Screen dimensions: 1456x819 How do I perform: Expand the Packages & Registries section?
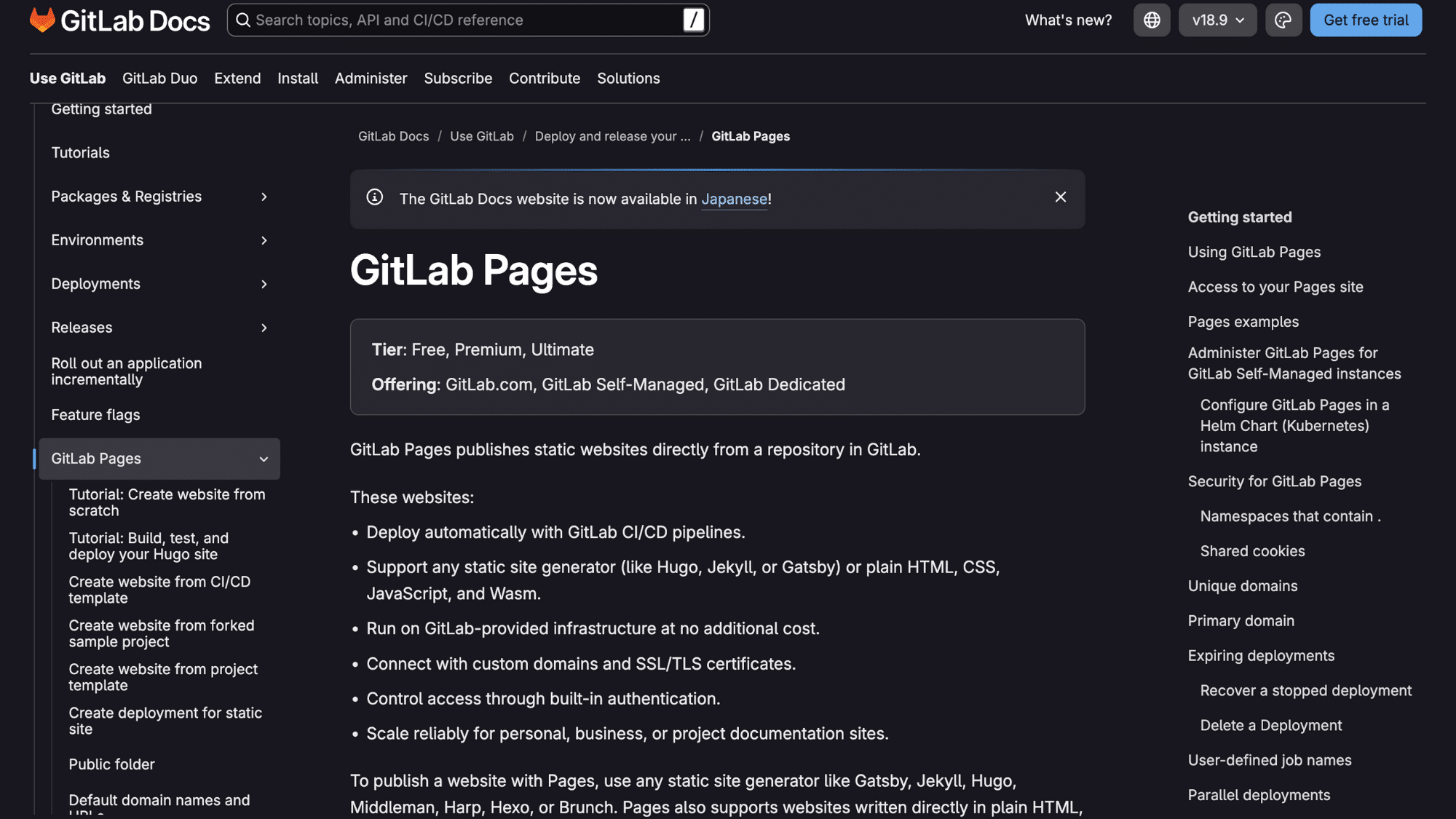tap(264, 197)
